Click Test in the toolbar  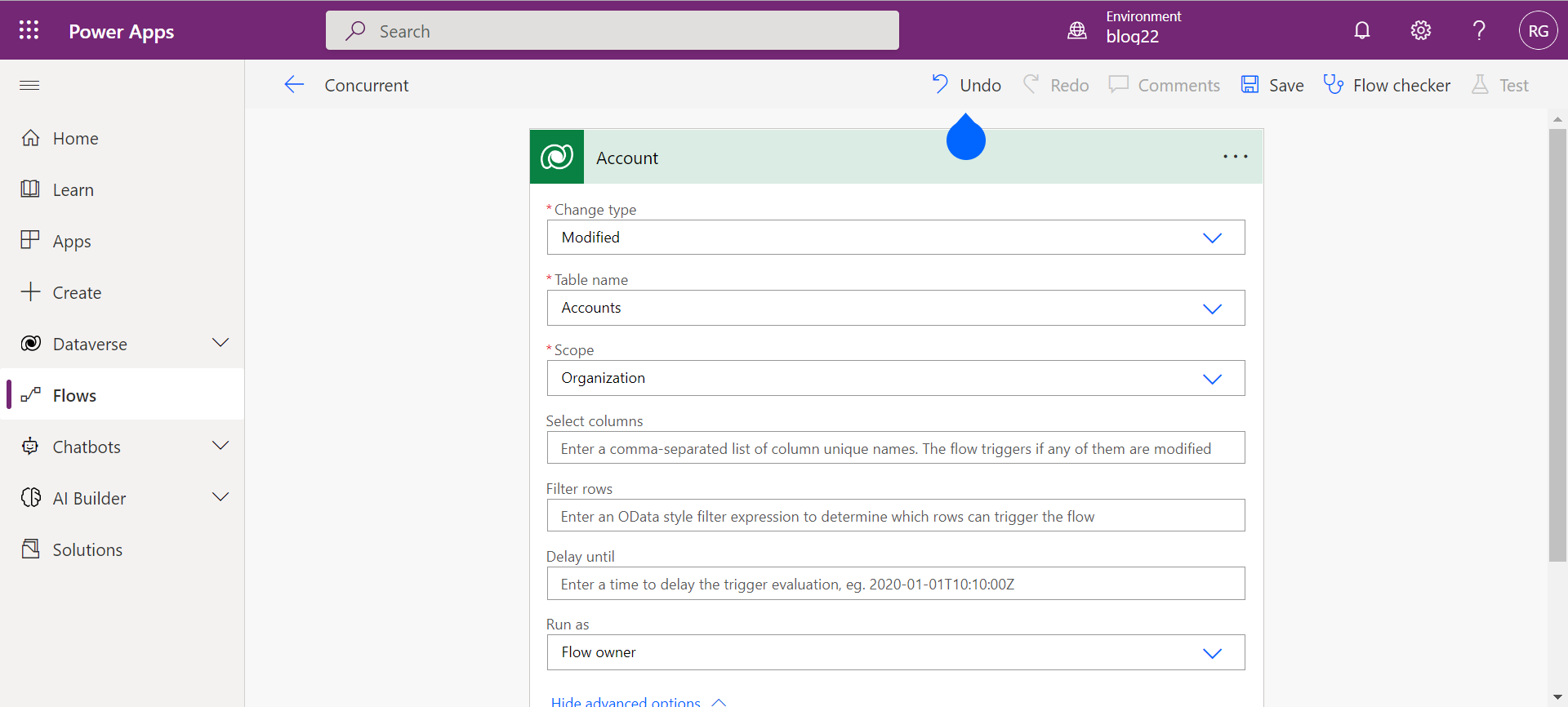1499,85
